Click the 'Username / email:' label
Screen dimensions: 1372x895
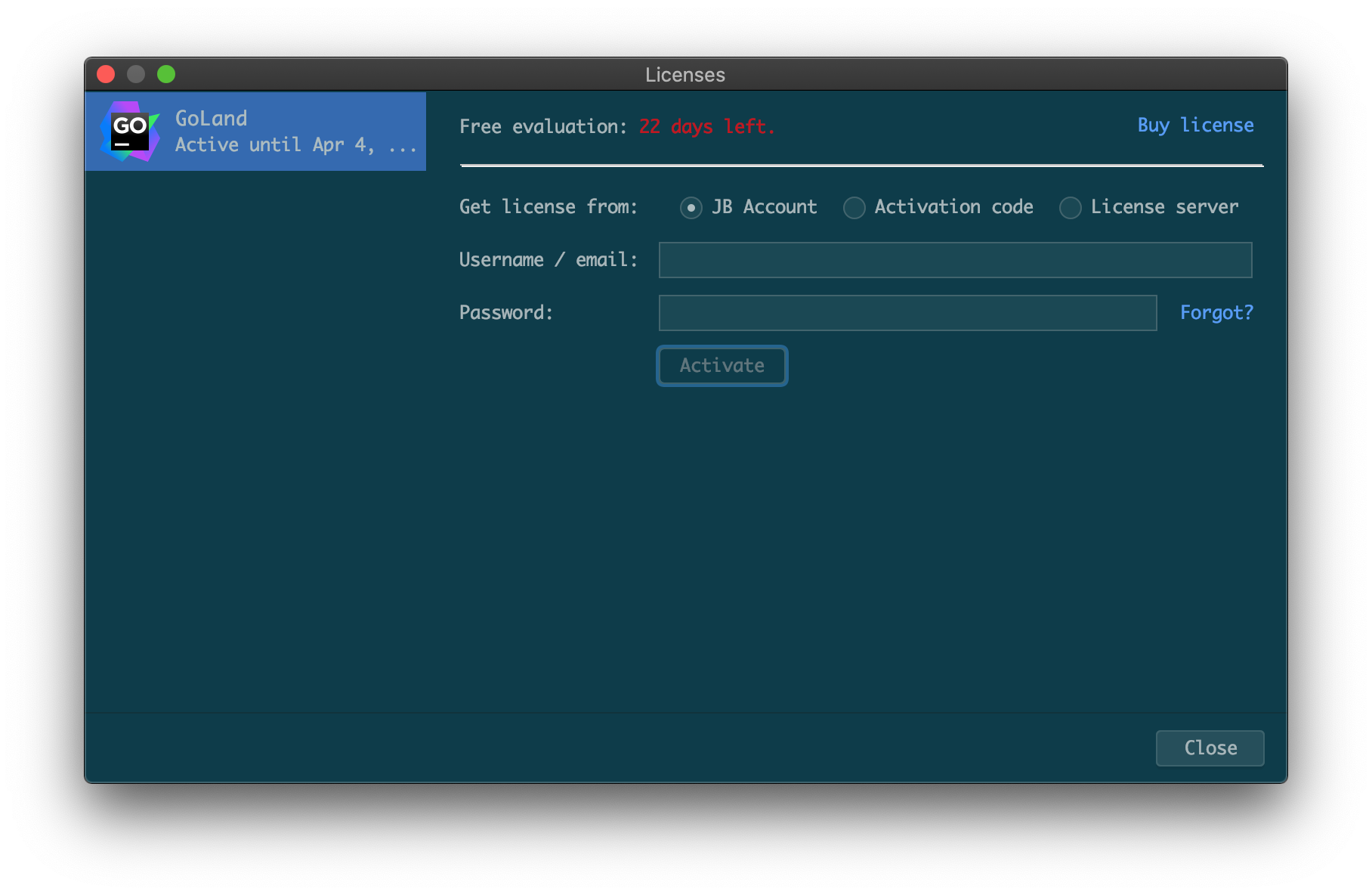pos(548,260)
